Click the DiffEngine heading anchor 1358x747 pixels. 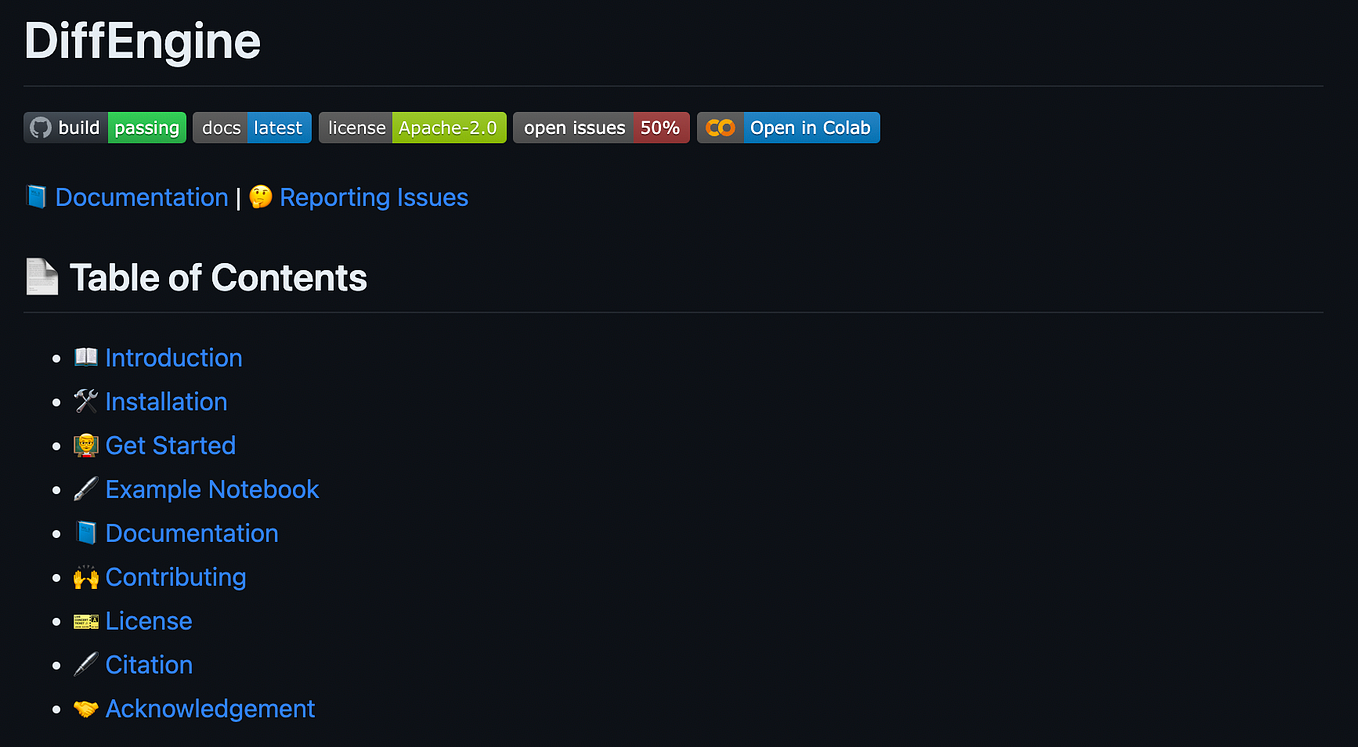(x=142, y=41)
